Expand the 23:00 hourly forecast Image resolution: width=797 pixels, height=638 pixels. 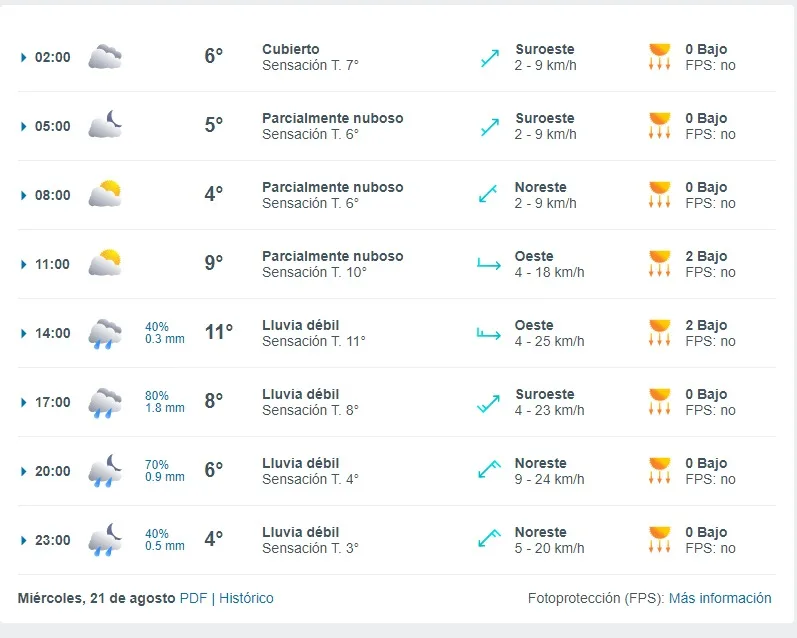(23, 540)
